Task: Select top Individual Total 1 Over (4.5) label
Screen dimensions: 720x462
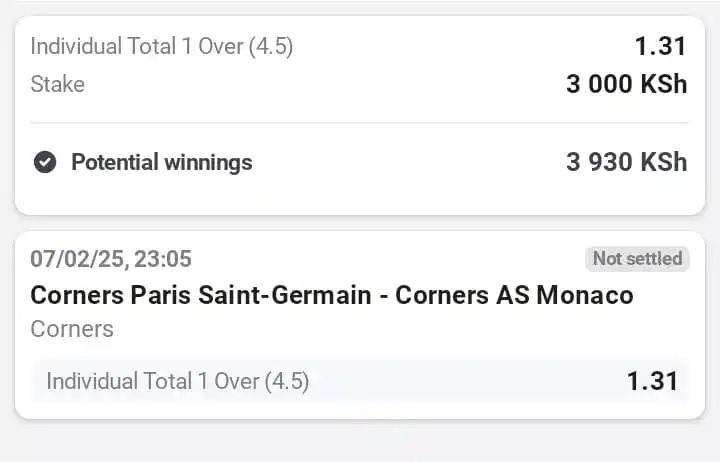Action: (162, 46)
